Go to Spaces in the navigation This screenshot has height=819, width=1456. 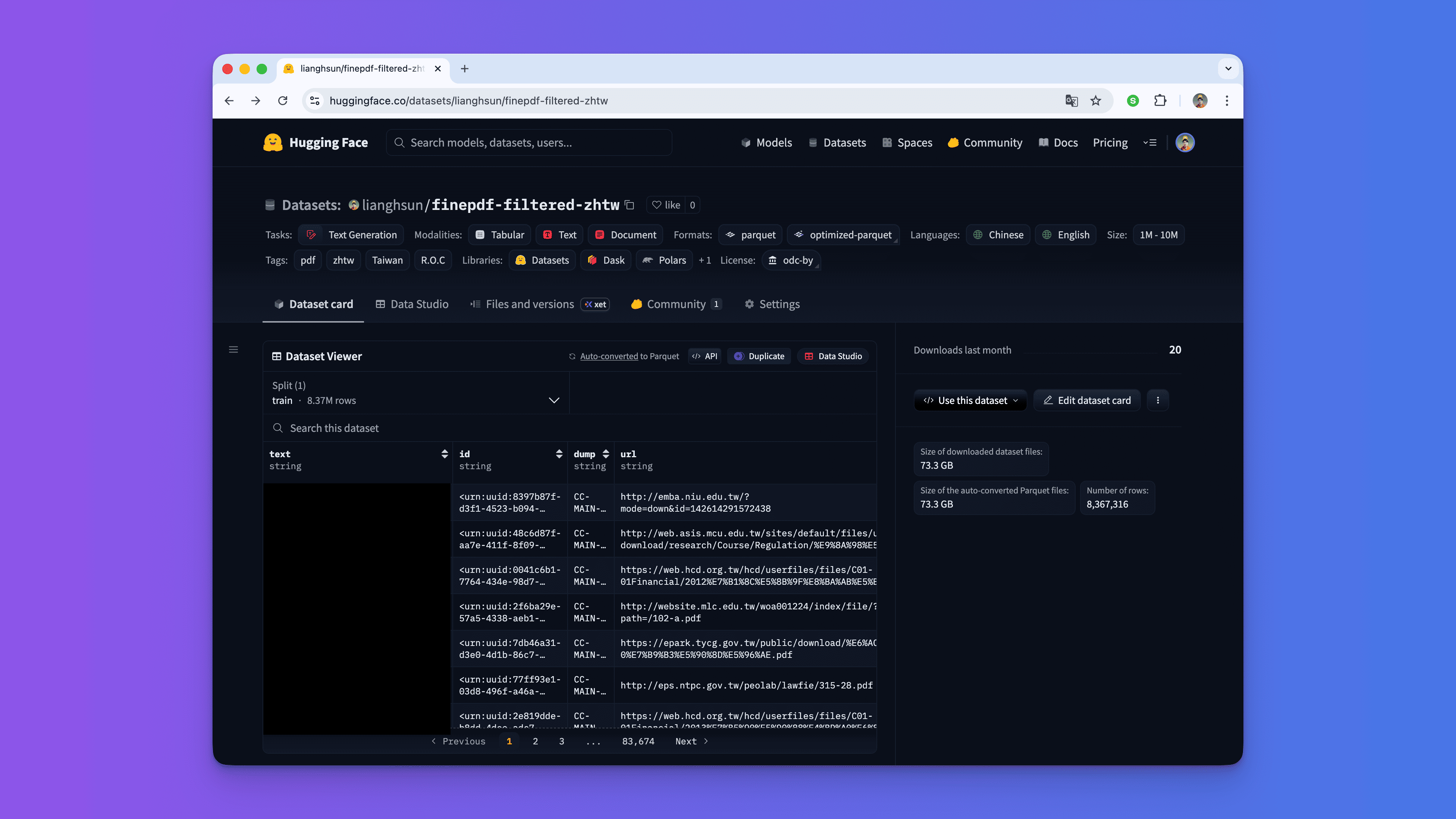pyautogui.click(x=907, y=142)
